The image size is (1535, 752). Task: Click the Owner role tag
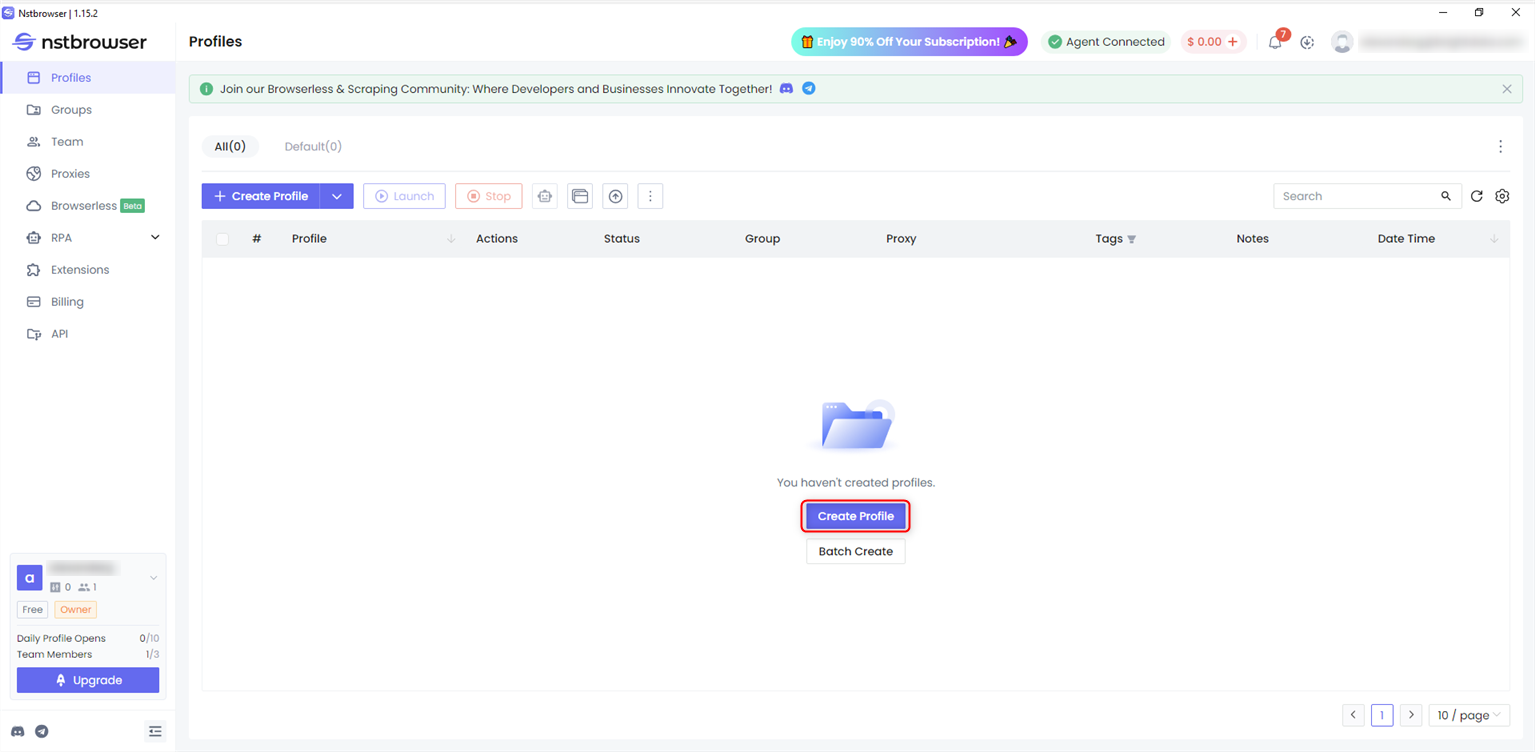[x=76, y=610]
